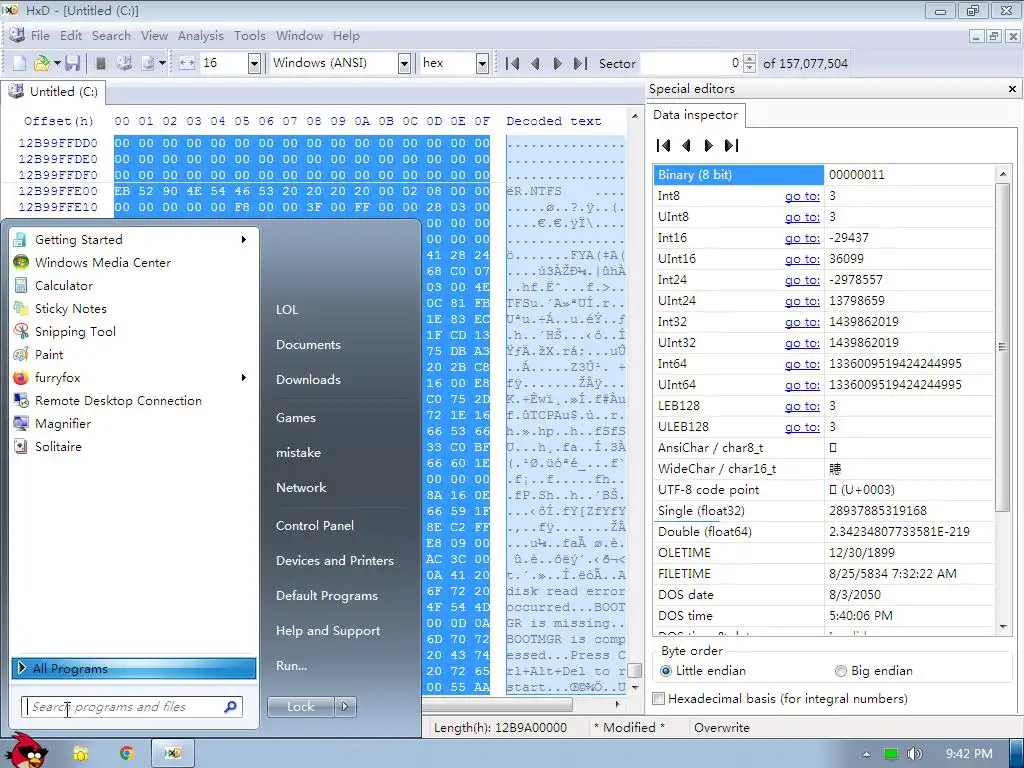Expand All Programs list
Screen dimensions: 1024x768
tap(134, 669)
